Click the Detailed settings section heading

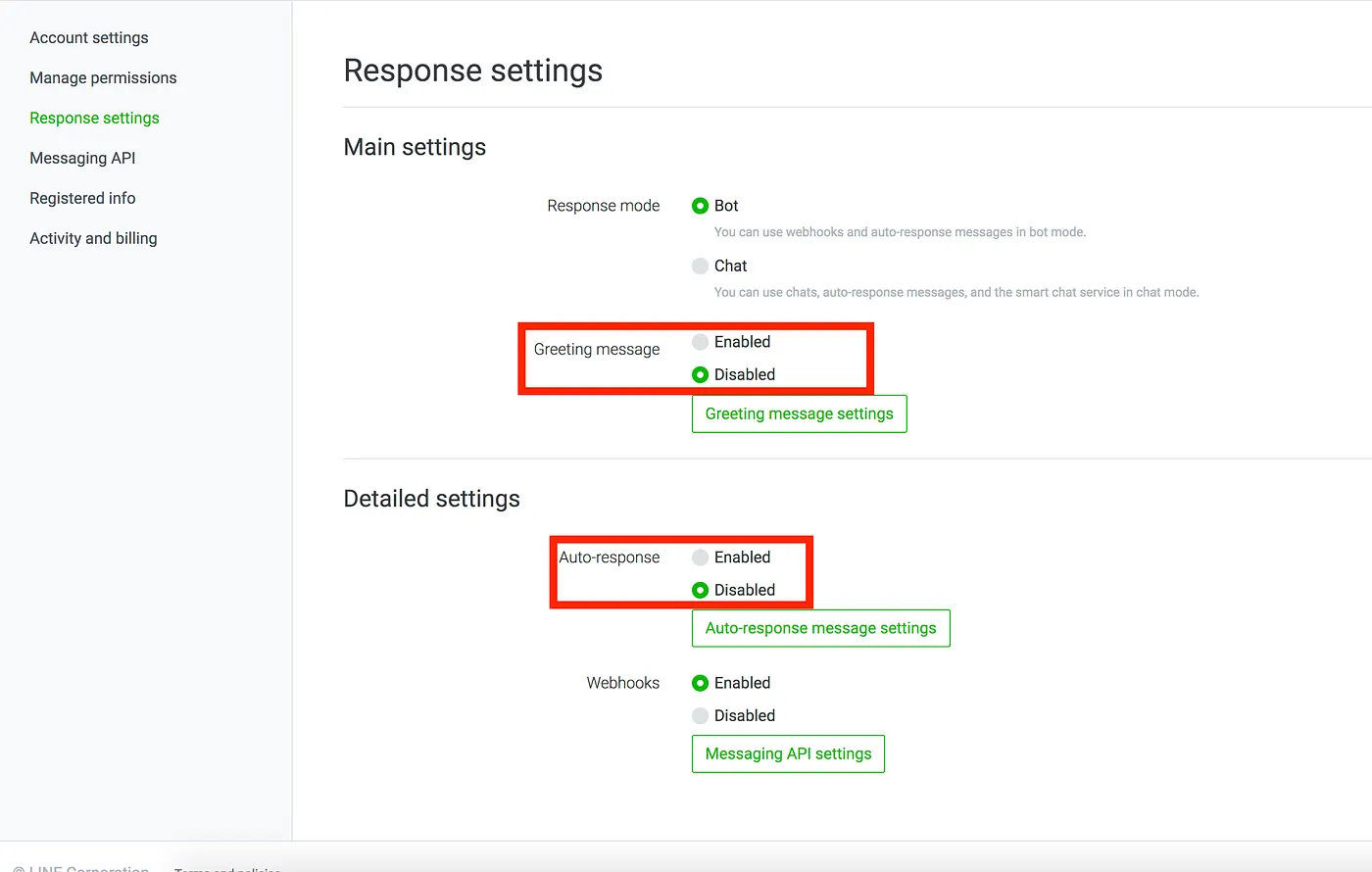431,499
